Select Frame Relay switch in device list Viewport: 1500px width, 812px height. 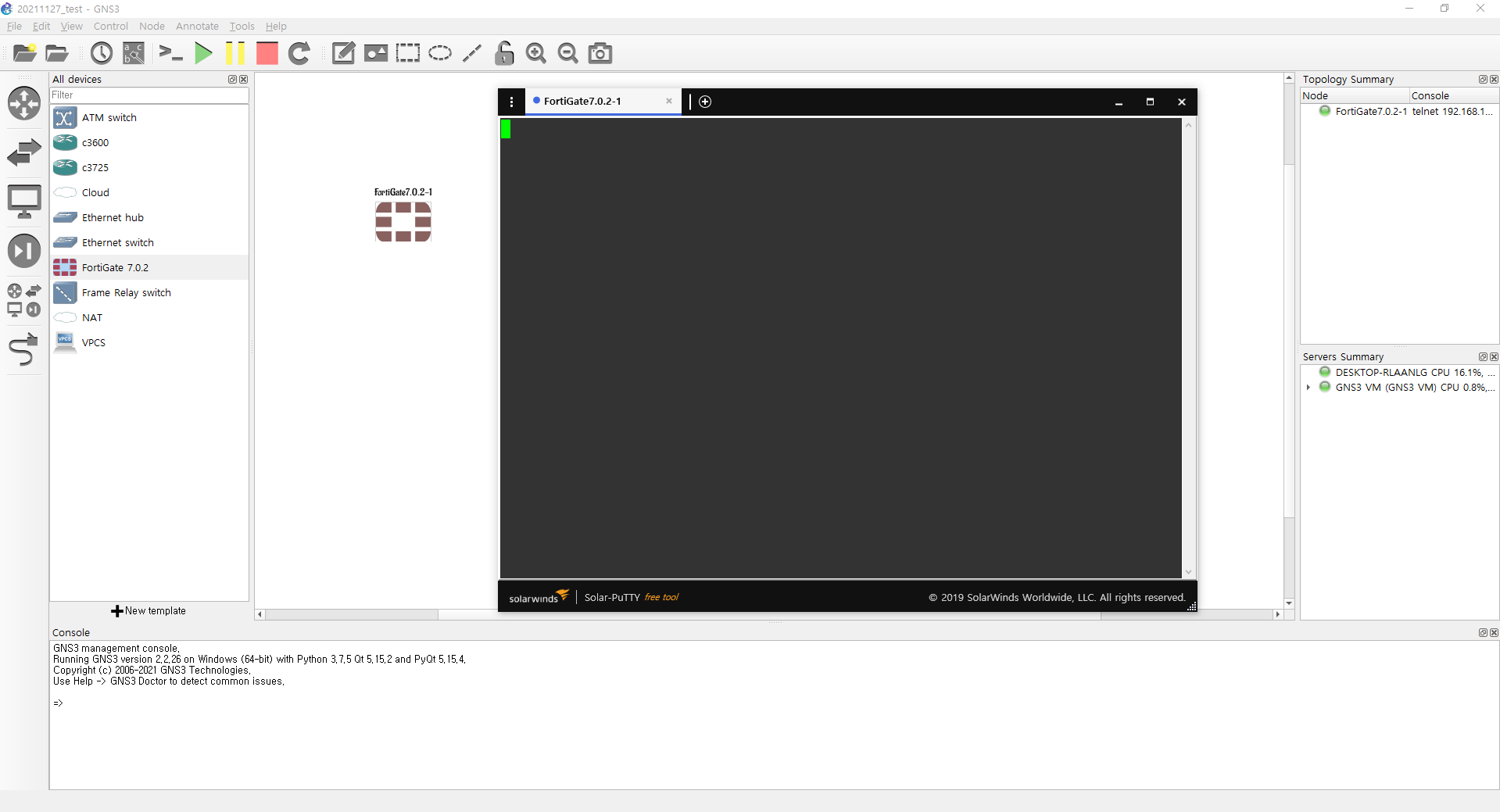(149, 292)
